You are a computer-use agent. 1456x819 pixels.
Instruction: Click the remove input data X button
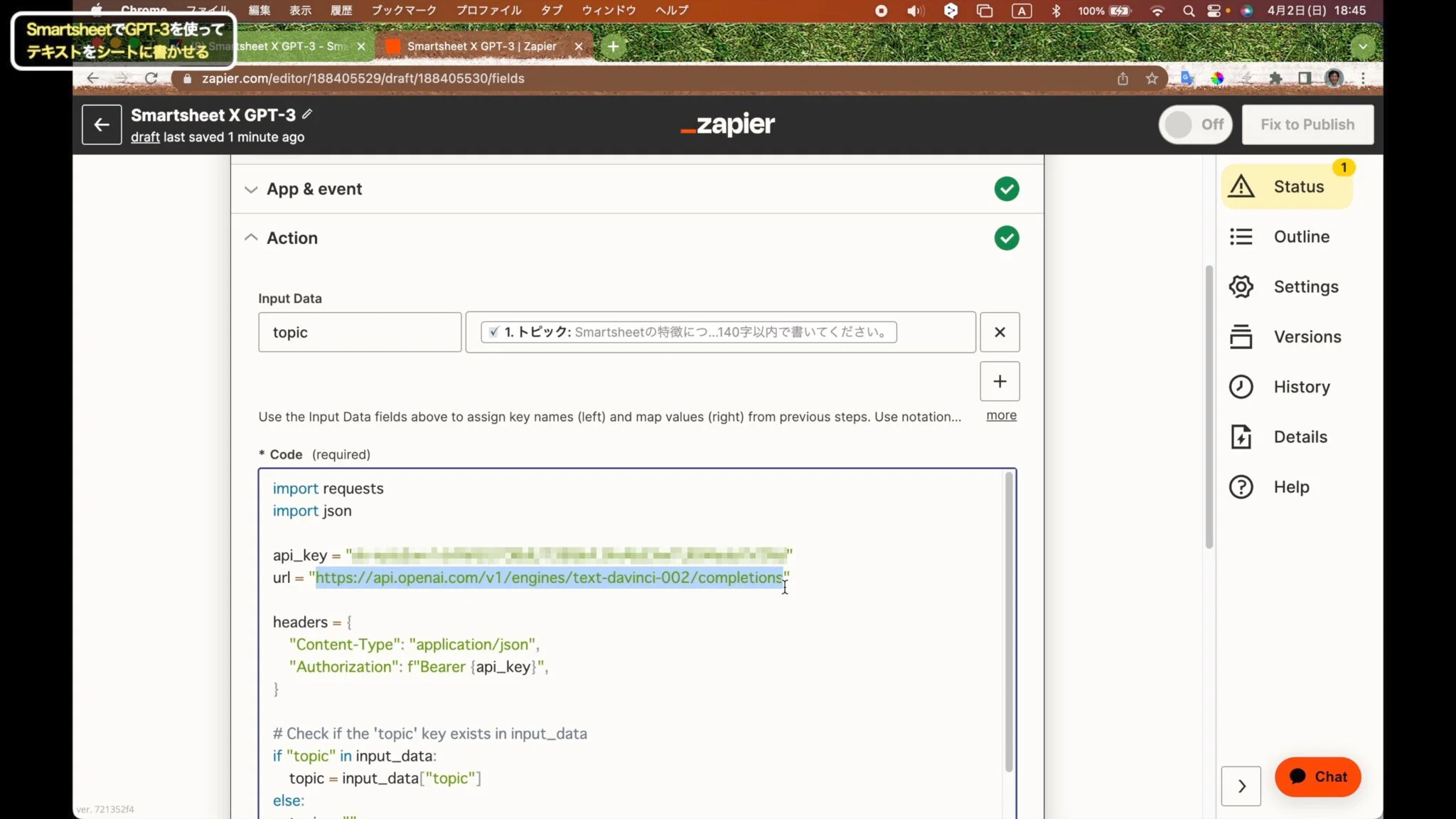click(x=999, y=332)
